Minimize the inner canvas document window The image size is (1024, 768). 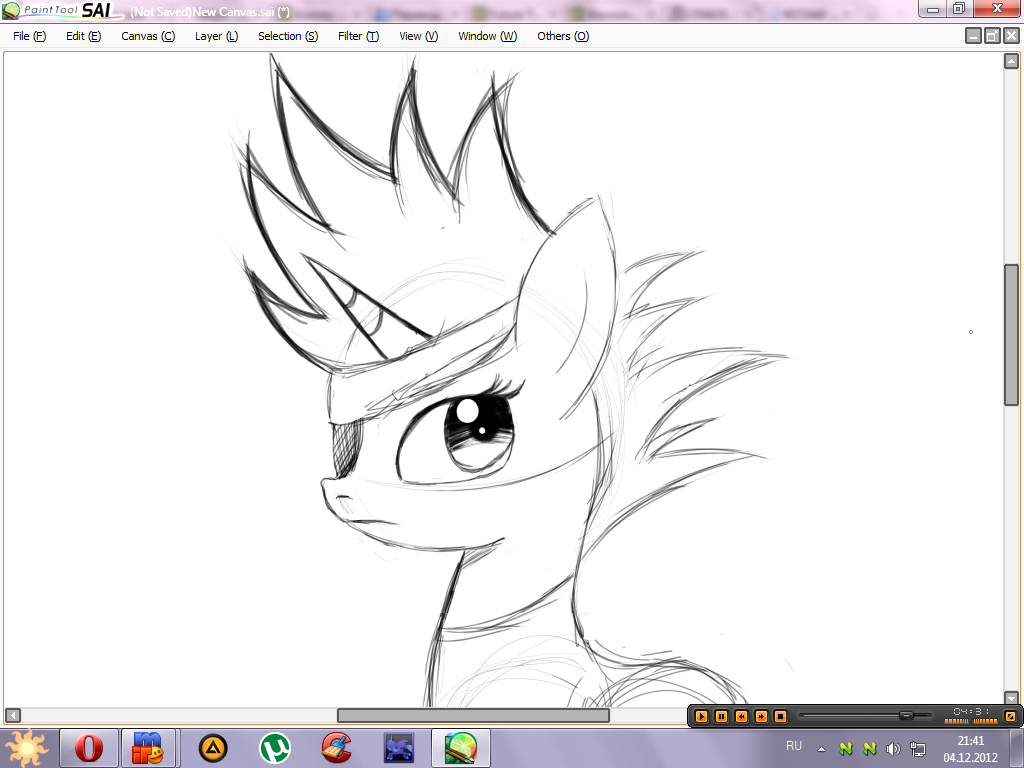coord(973,36)
